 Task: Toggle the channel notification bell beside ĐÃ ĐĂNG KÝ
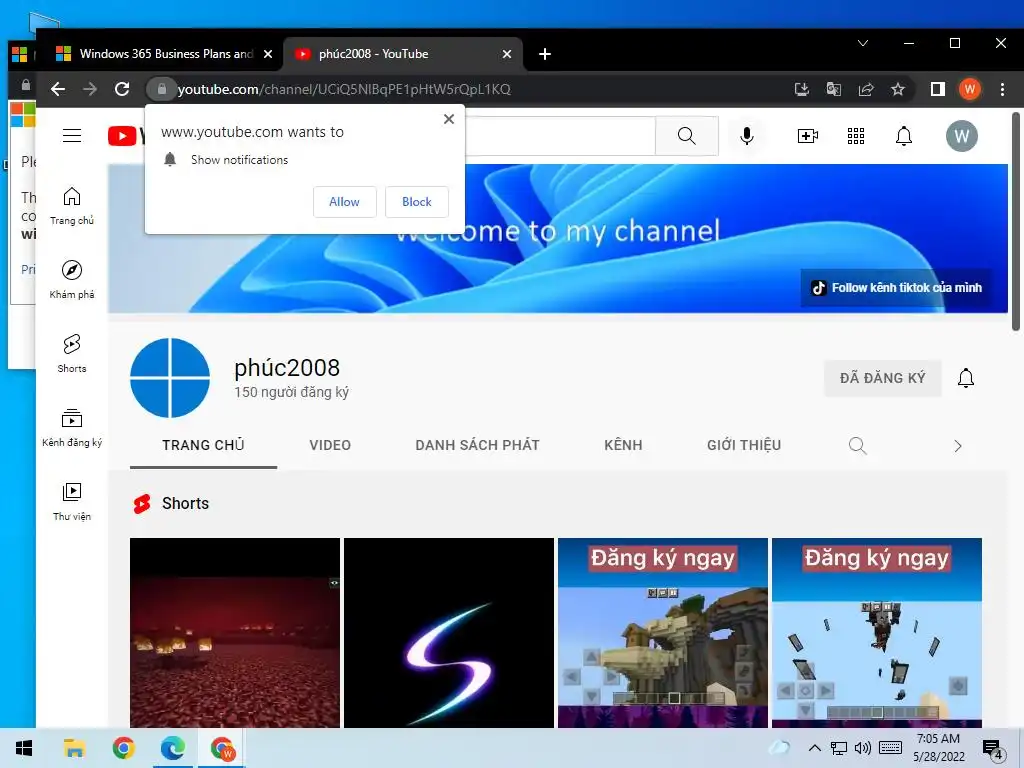(966, 378)
